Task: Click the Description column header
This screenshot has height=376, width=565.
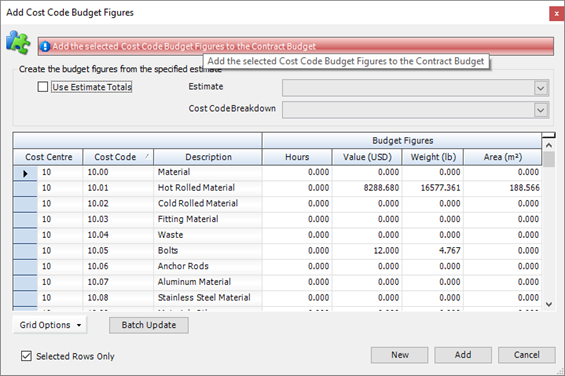Action: 208,157
